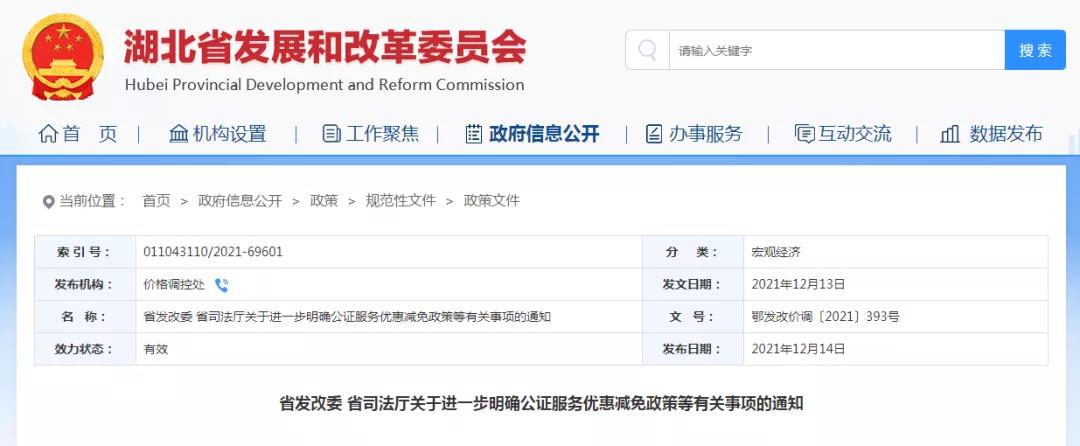Click the 政策 breadcrumb link

click(x=324, y=201)
